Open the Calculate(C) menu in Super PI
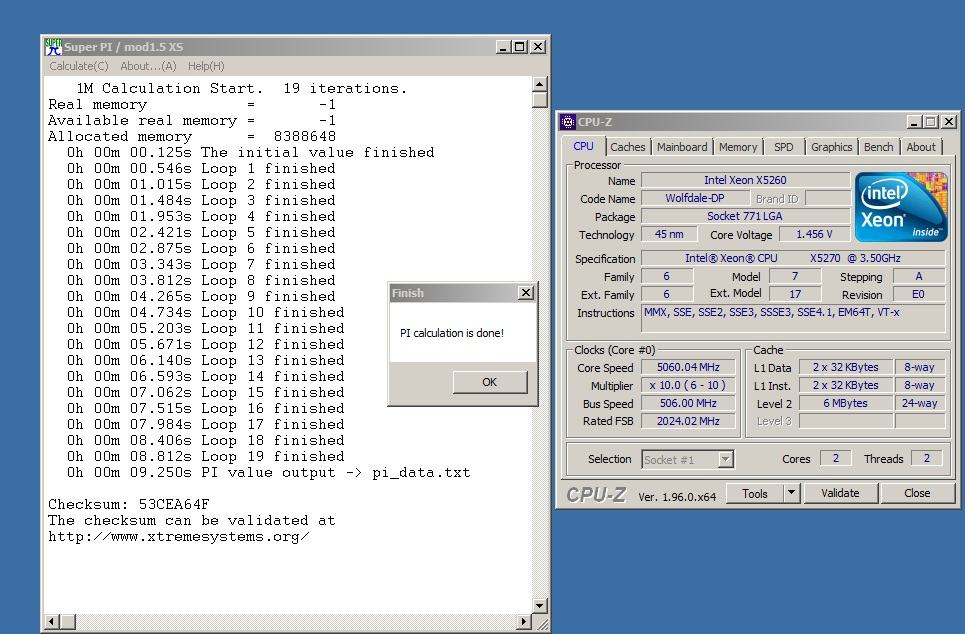The width and height of the screenshot is (965, 634). tap(79, 66)
